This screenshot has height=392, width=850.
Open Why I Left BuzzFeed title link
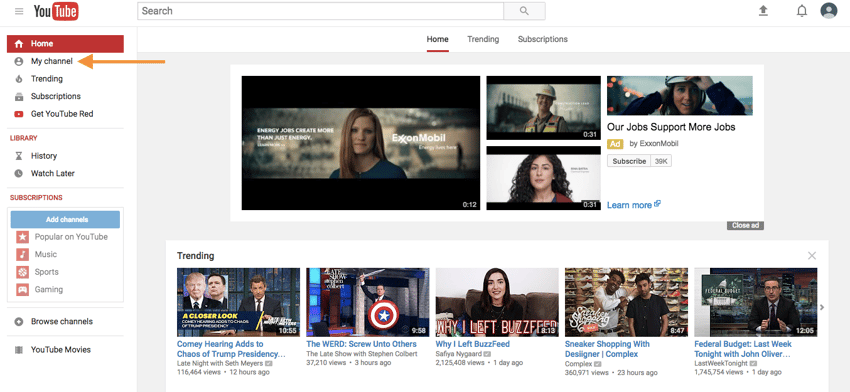click(x=473, y=344)
